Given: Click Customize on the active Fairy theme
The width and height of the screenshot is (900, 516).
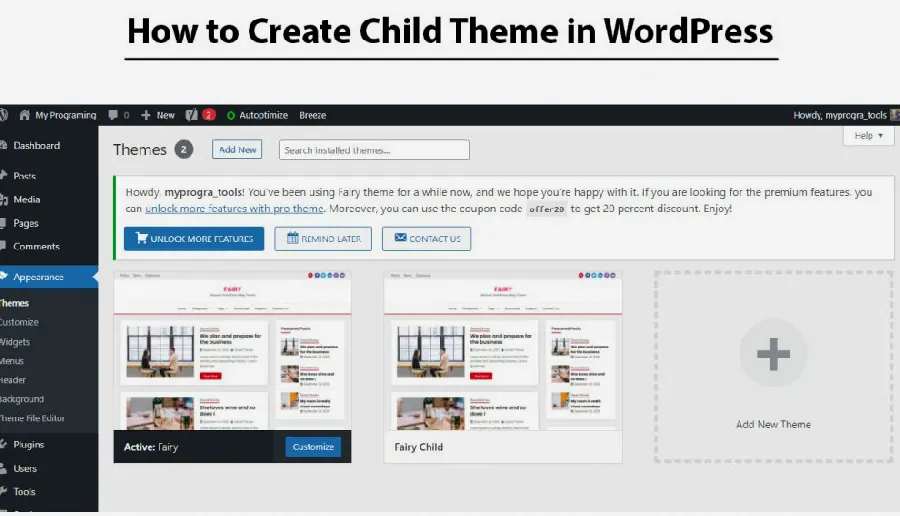Looking at the screenshot, I should (x=313, y=447).
